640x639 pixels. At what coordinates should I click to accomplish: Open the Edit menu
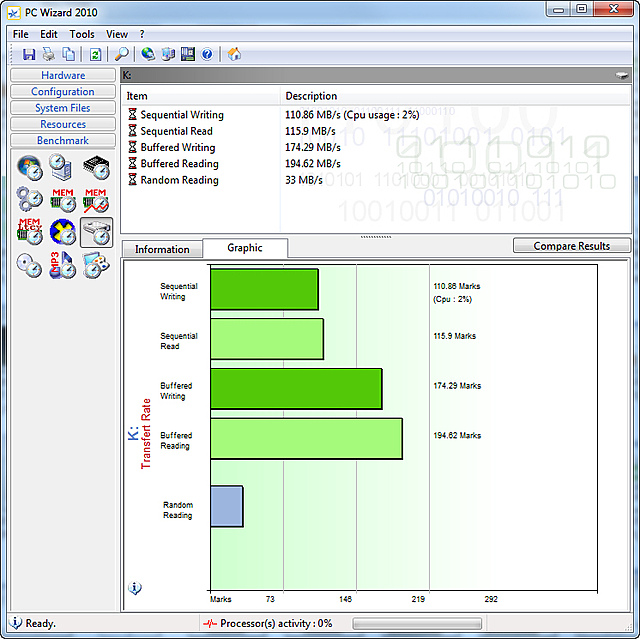coord(49,34)
